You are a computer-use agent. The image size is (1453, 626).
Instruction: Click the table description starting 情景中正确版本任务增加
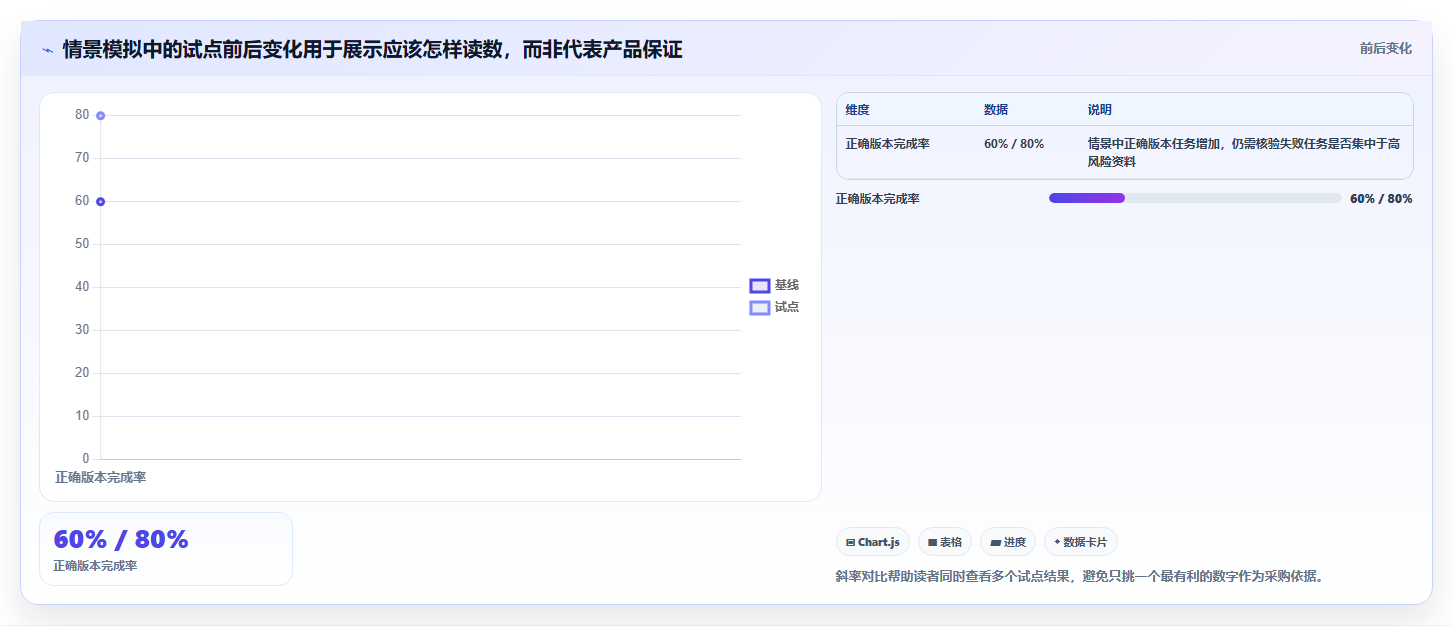coord(1244,153)
